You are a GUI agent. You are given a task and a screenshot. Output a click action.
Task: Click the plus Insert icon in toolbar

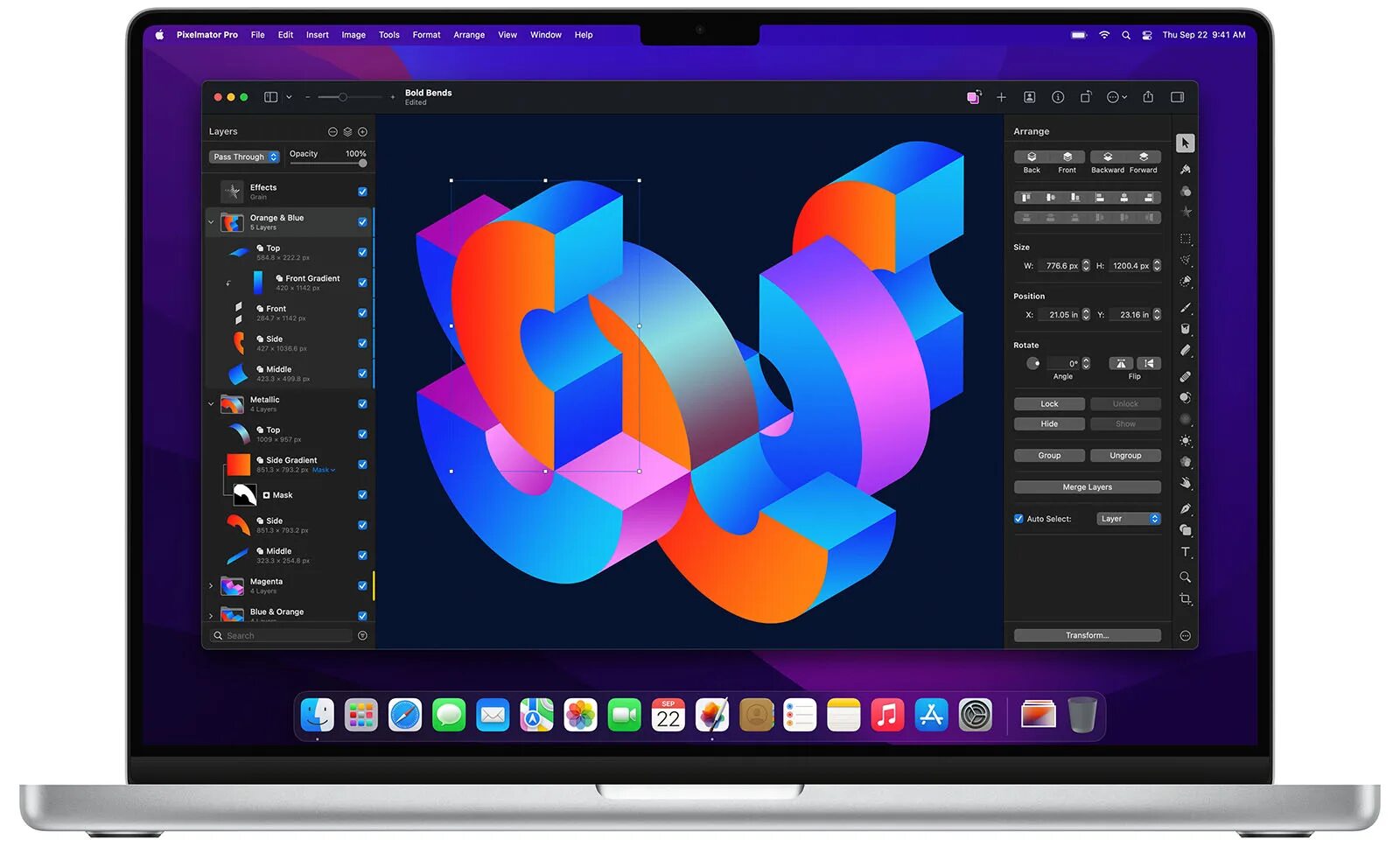click(x=1001, y=97)
